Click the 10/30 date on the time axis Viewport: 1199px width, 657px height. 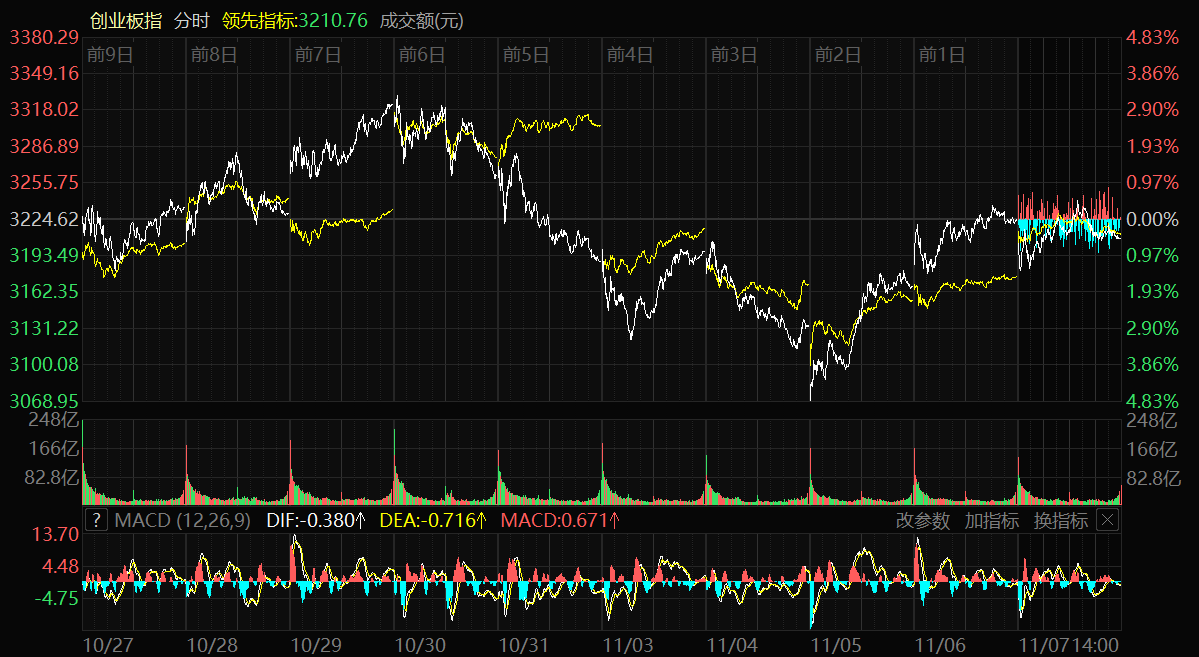[421, 645]
